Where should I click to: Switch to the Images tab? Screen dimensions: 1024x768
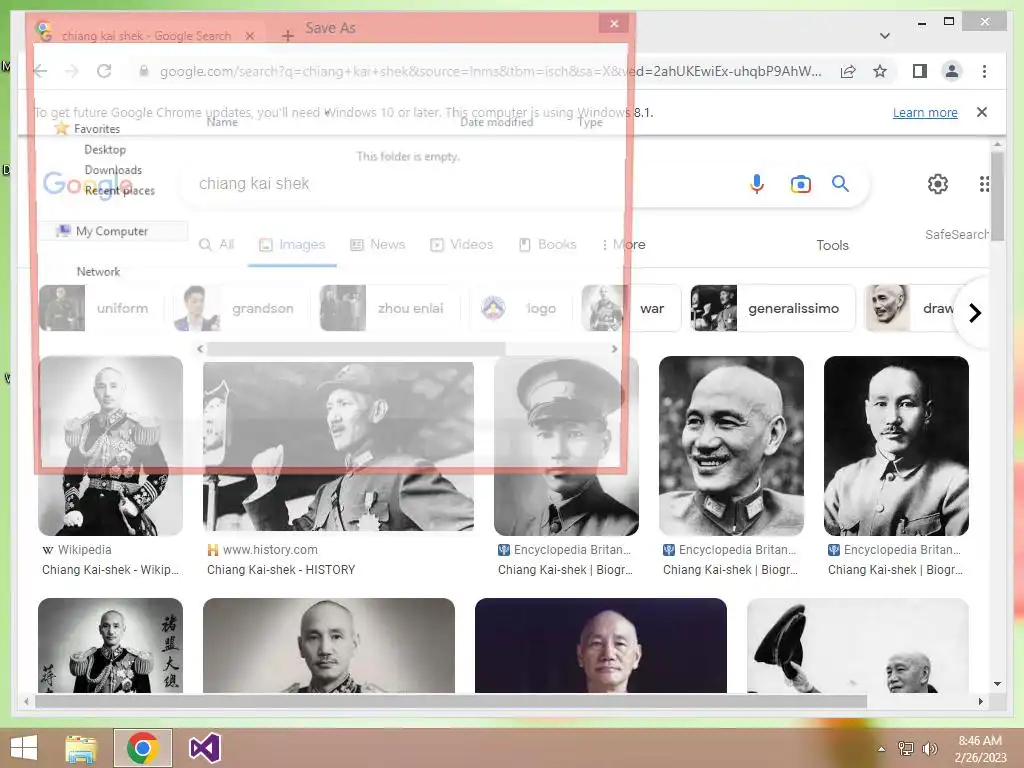[292, 245]
